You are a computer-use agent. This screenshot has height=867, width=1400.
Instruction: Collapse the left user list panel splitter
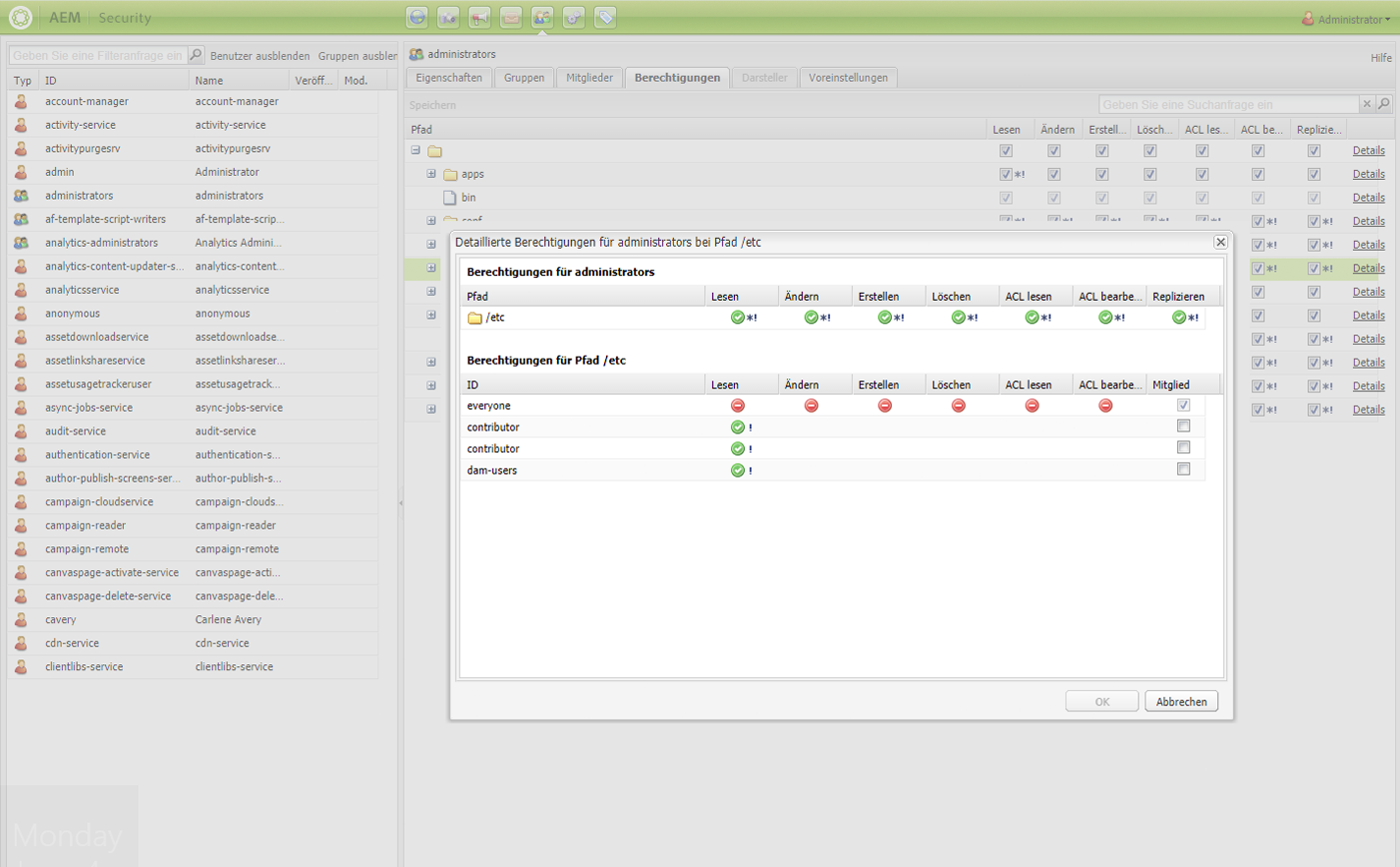[400, 502]
